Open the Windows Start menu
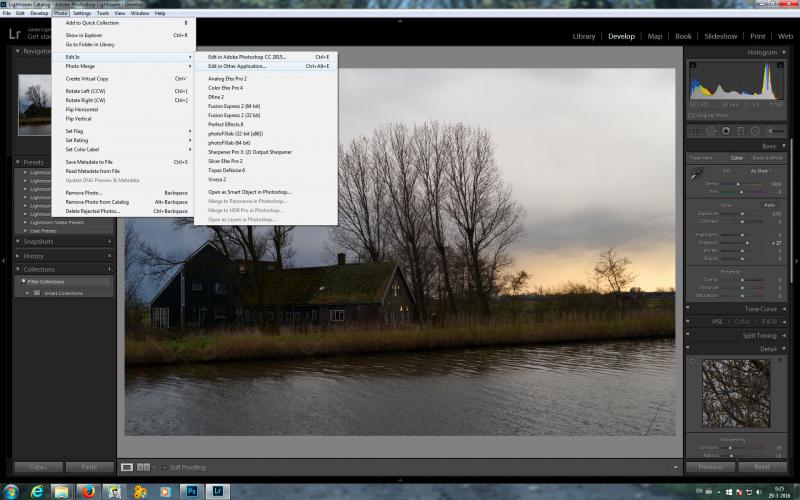Image resolution: width=800 pixels, height=500 pixels. (x=11, y=491)
